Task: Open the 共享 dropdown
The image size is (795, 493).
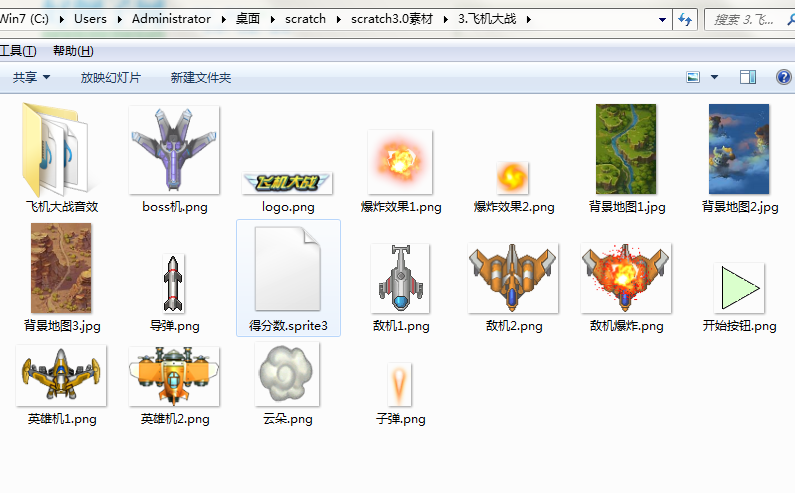Action: point(31,78)
